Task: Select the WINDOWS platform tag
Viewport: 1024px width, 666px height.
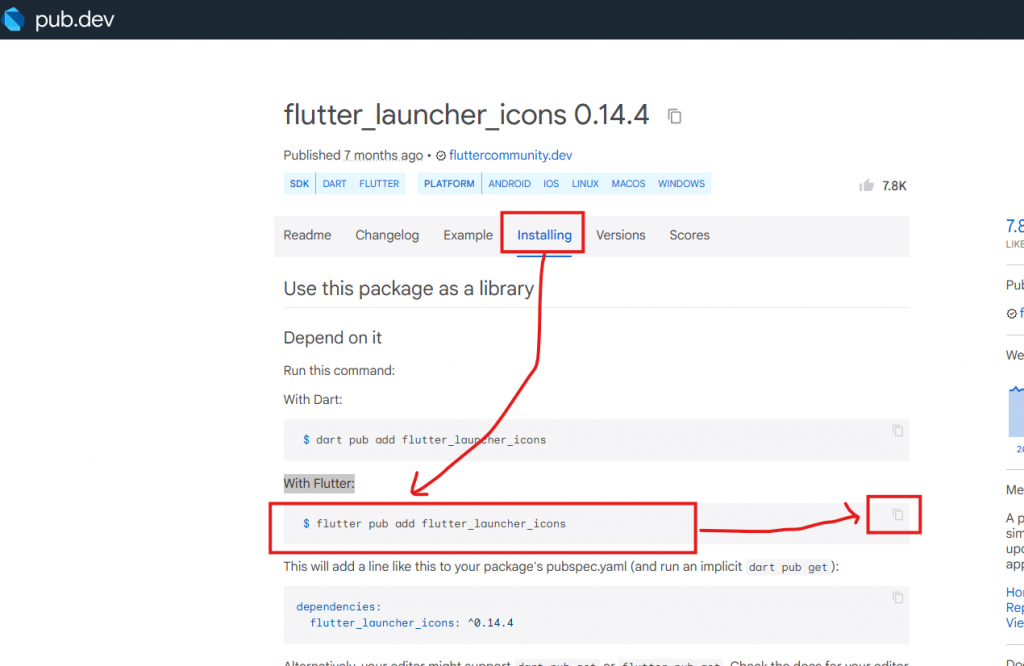Action: [681, 184]
